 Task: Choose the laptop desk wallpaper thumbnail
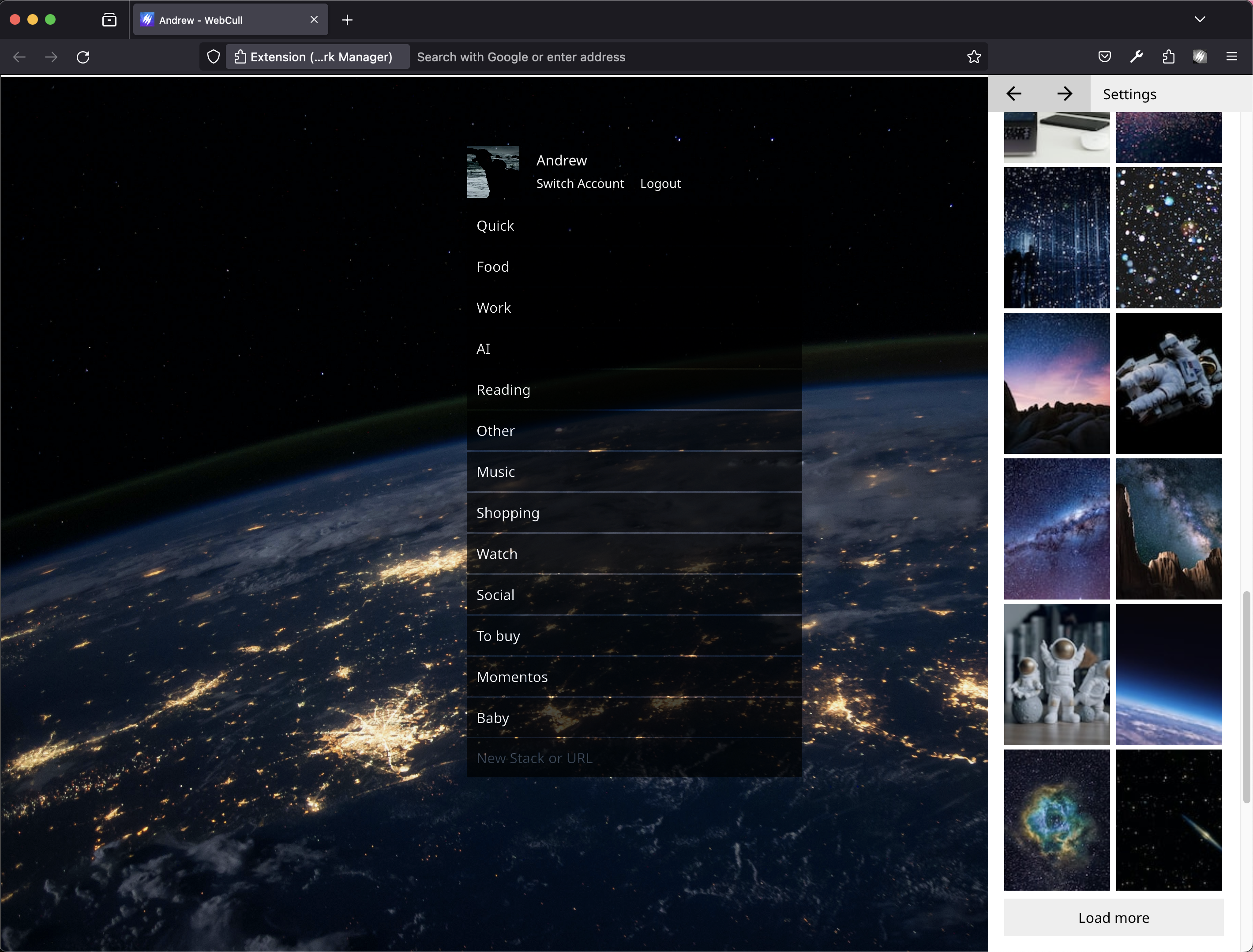(1057, 137)
